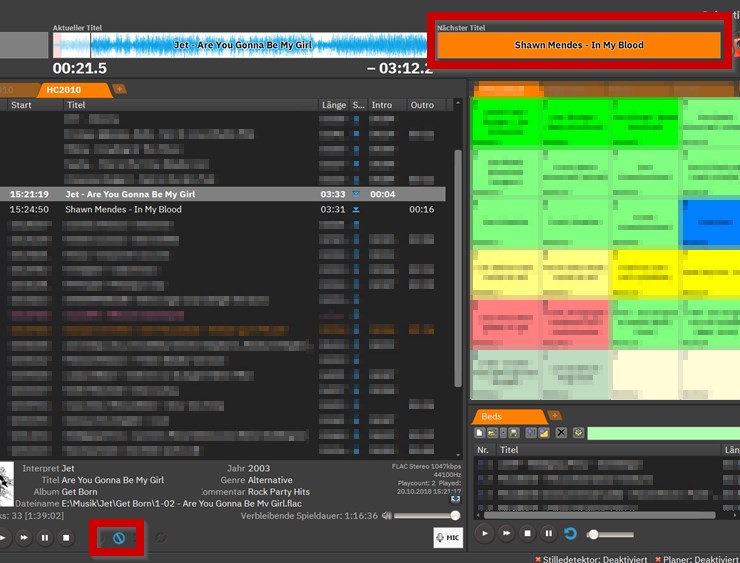Click the transition icon in the Jet row
Screen dimensions: 740x563
click(356, 194)
